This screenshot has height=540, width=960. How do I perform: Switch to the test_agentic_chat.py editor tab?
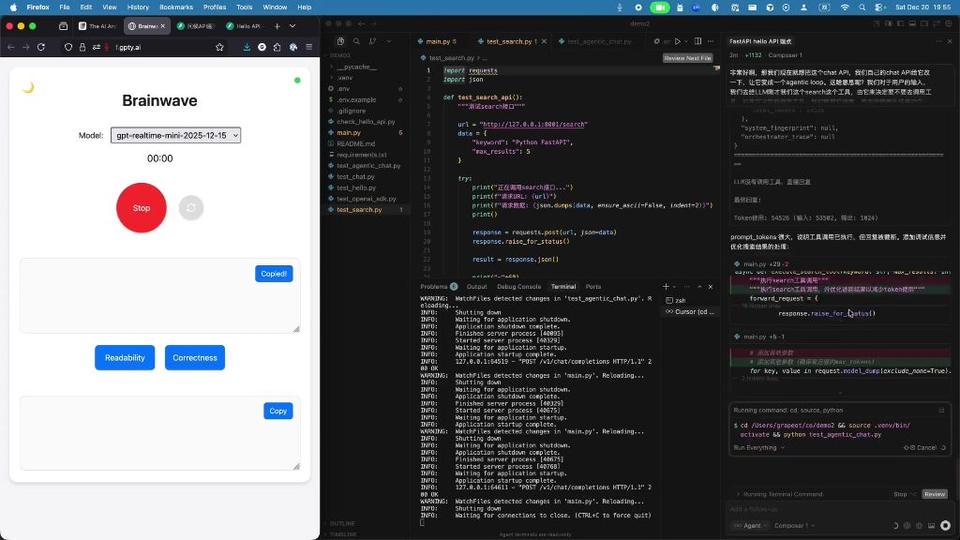595,42
